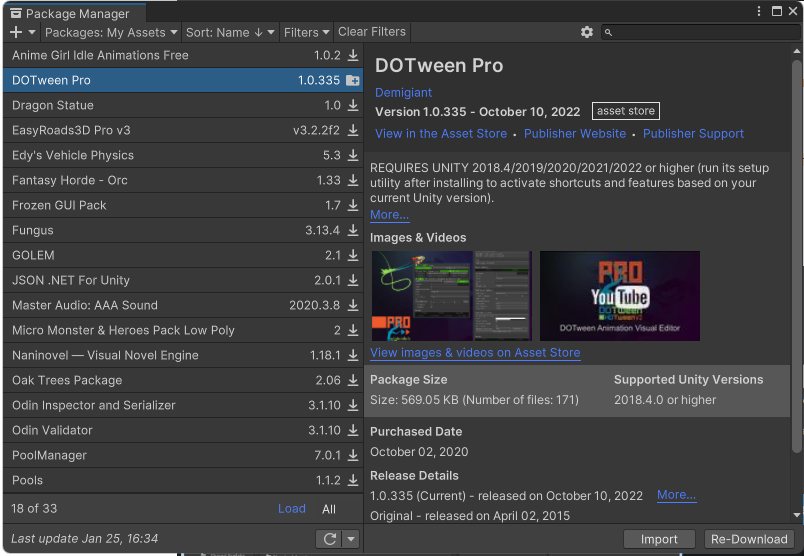Viewport: 804px width, 556px height.
Task: Click download arrow for Naninovel engine
Action: point(353,355)
